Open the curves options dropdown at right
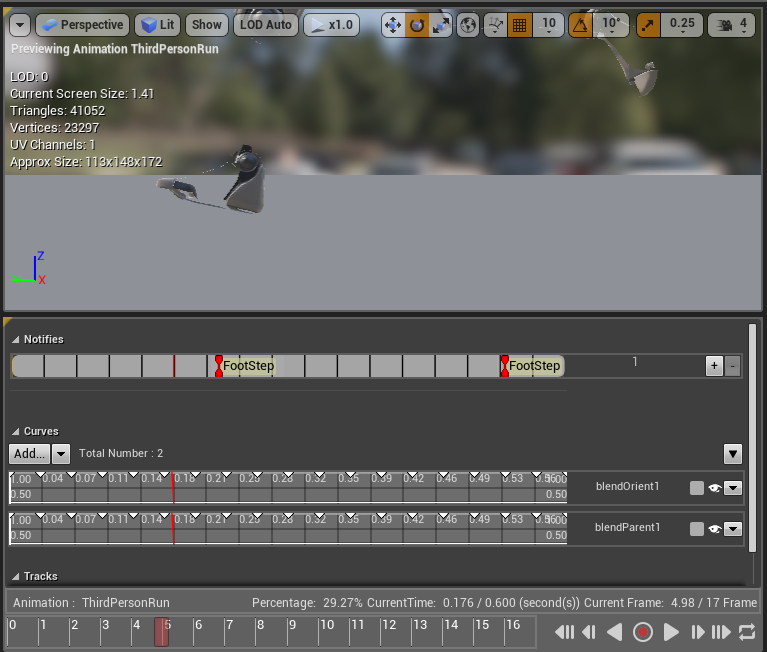This screenshot has width=767, height=652. click(x=733, y=454)
